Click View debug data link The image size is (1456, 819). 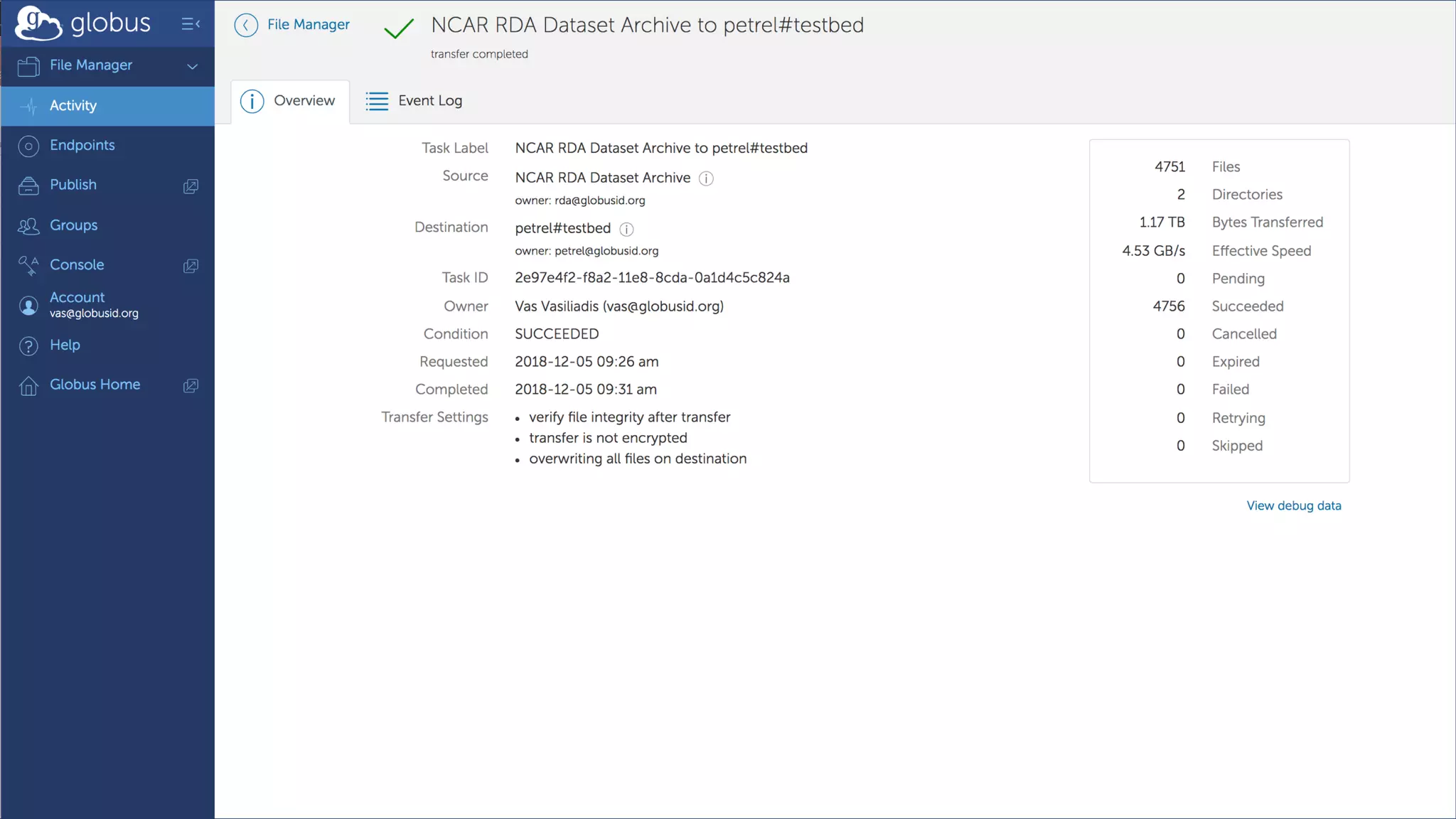tap(1293, 505)
